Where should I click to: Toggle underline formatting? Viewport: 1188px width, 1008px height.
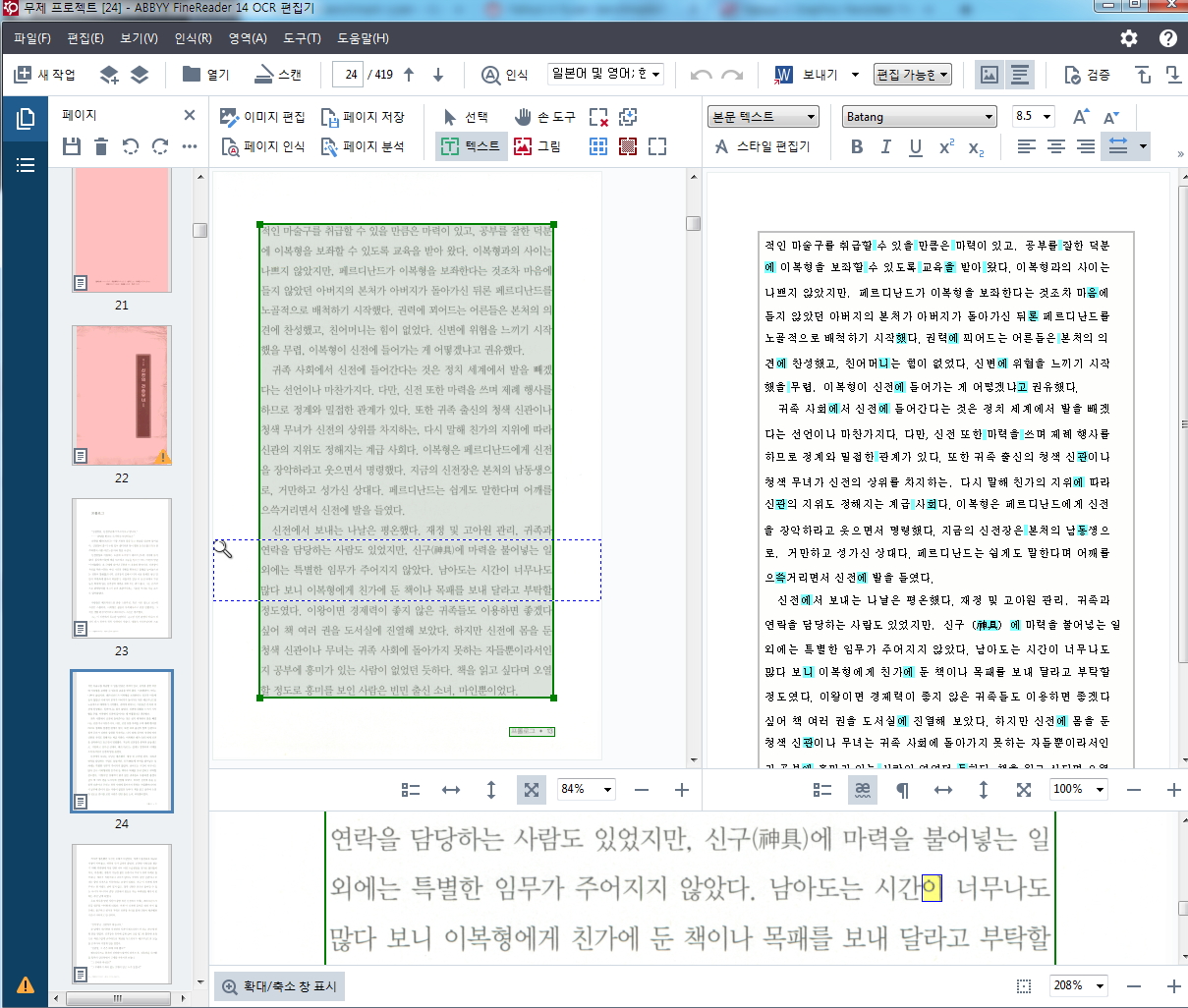pos(916,146)
